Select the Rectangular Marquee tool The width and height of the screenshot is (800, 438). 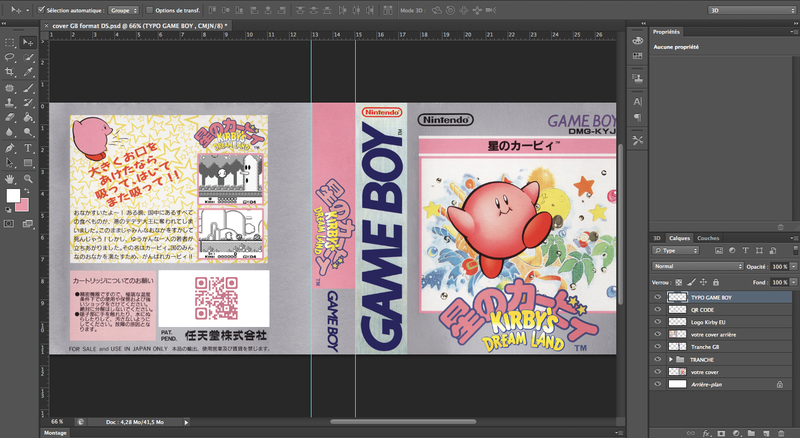point(10,42)
